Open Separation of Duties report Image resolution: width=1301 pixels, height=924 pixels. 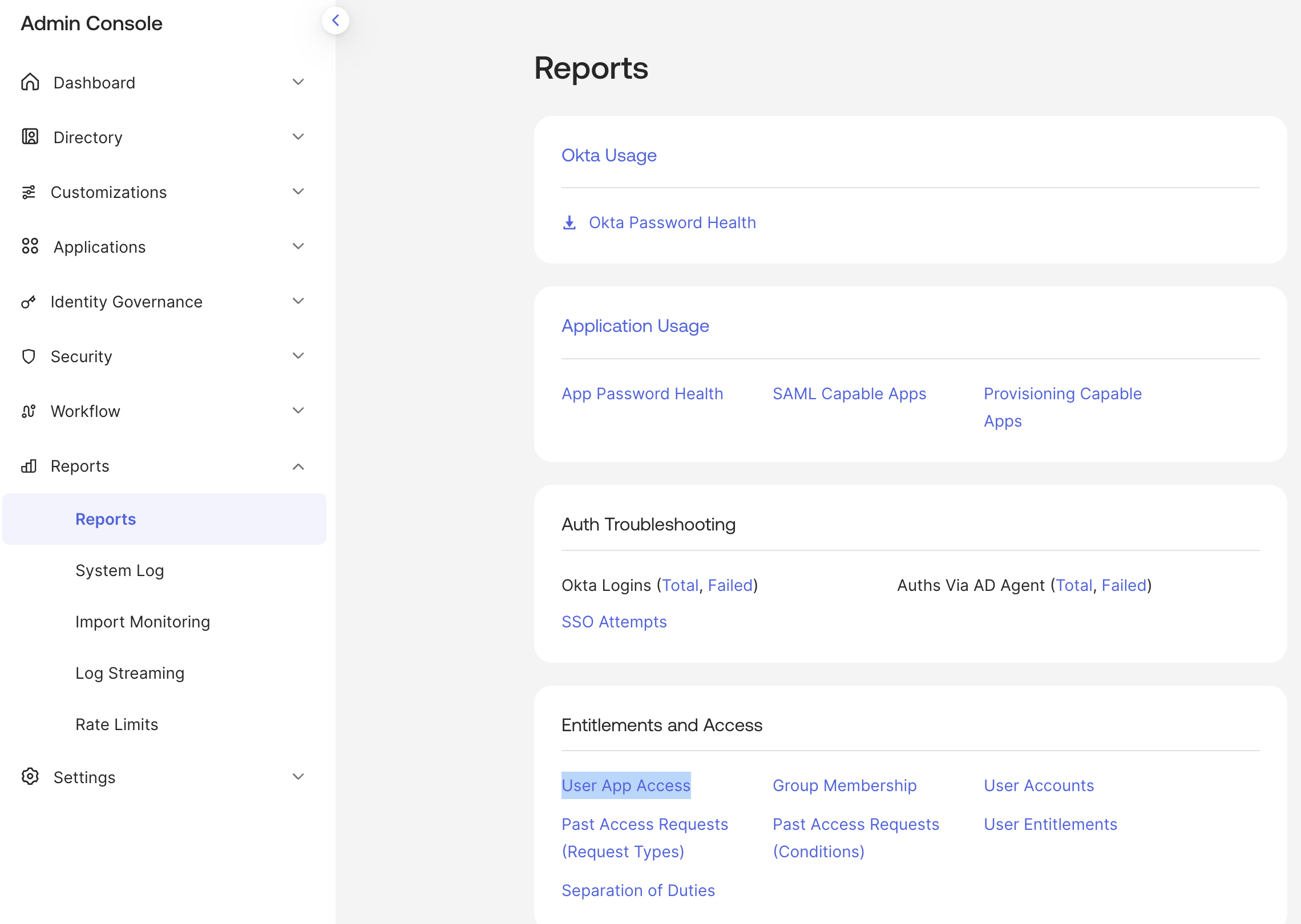(638, 890)
